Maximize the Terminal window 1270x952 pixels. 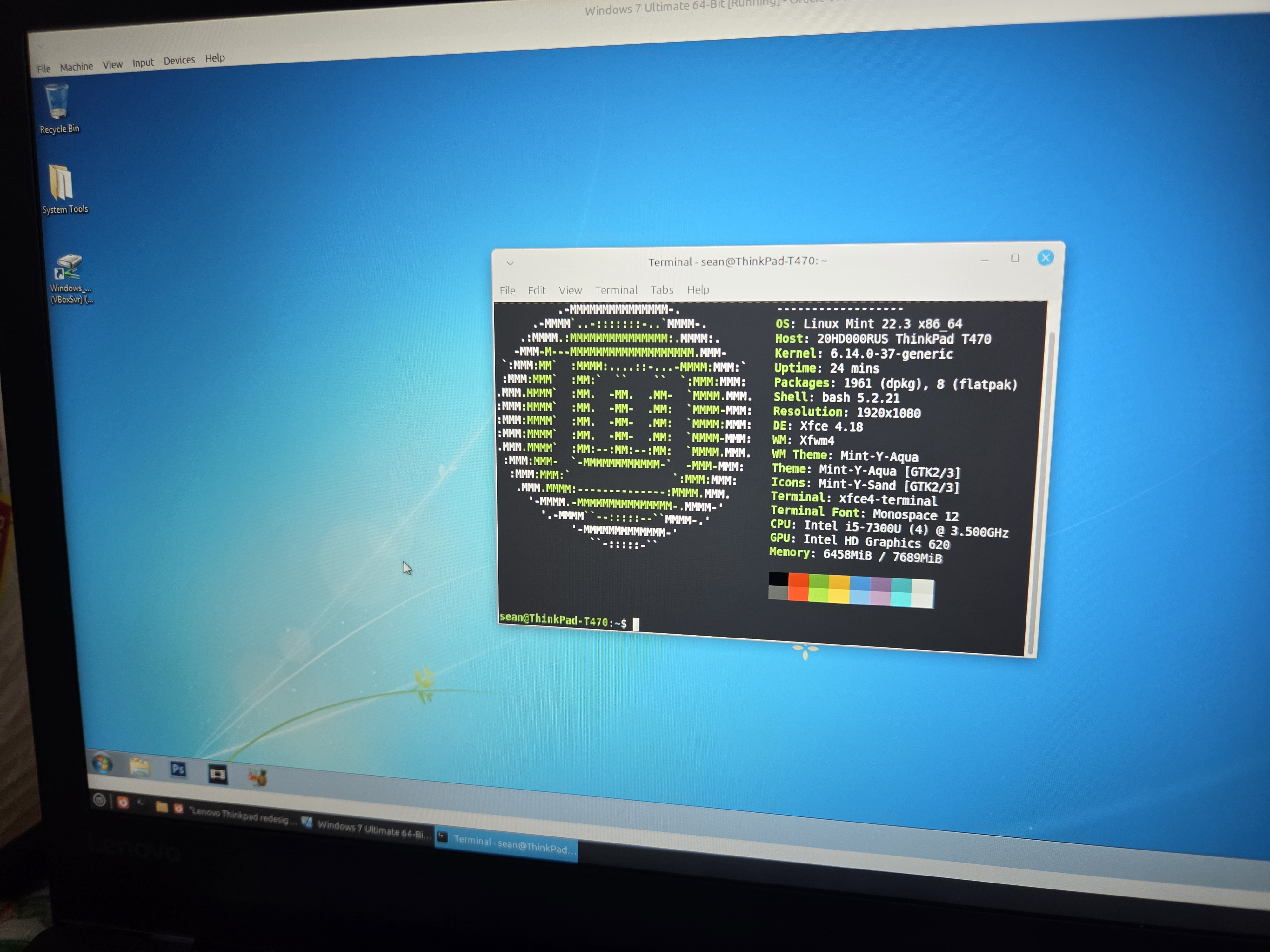pyautogui.click(x=1015, y=258)
